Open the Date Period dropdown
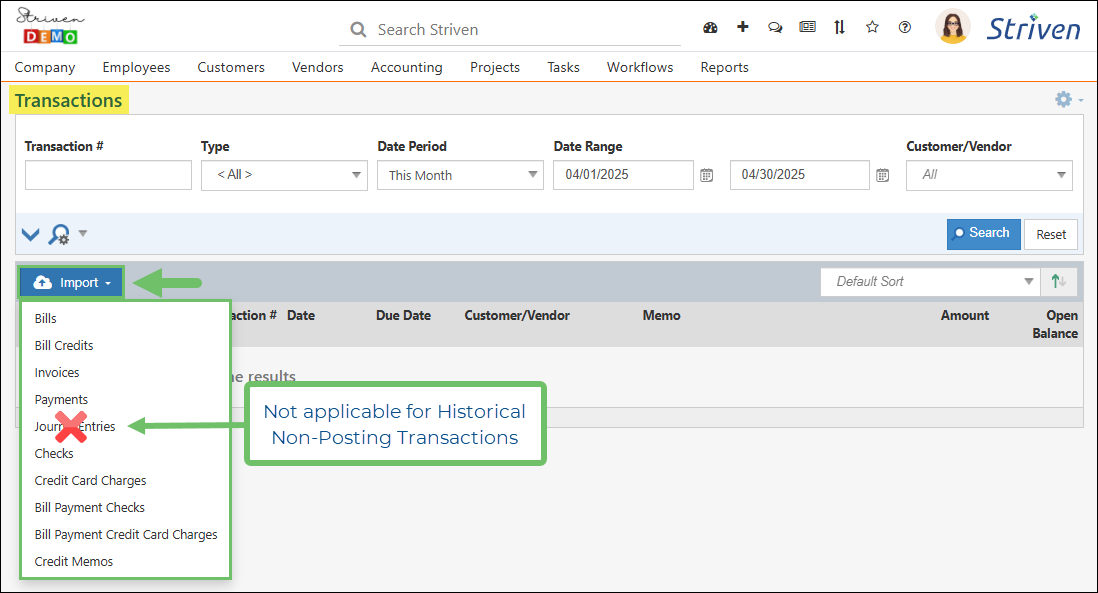 pos(460,175)
